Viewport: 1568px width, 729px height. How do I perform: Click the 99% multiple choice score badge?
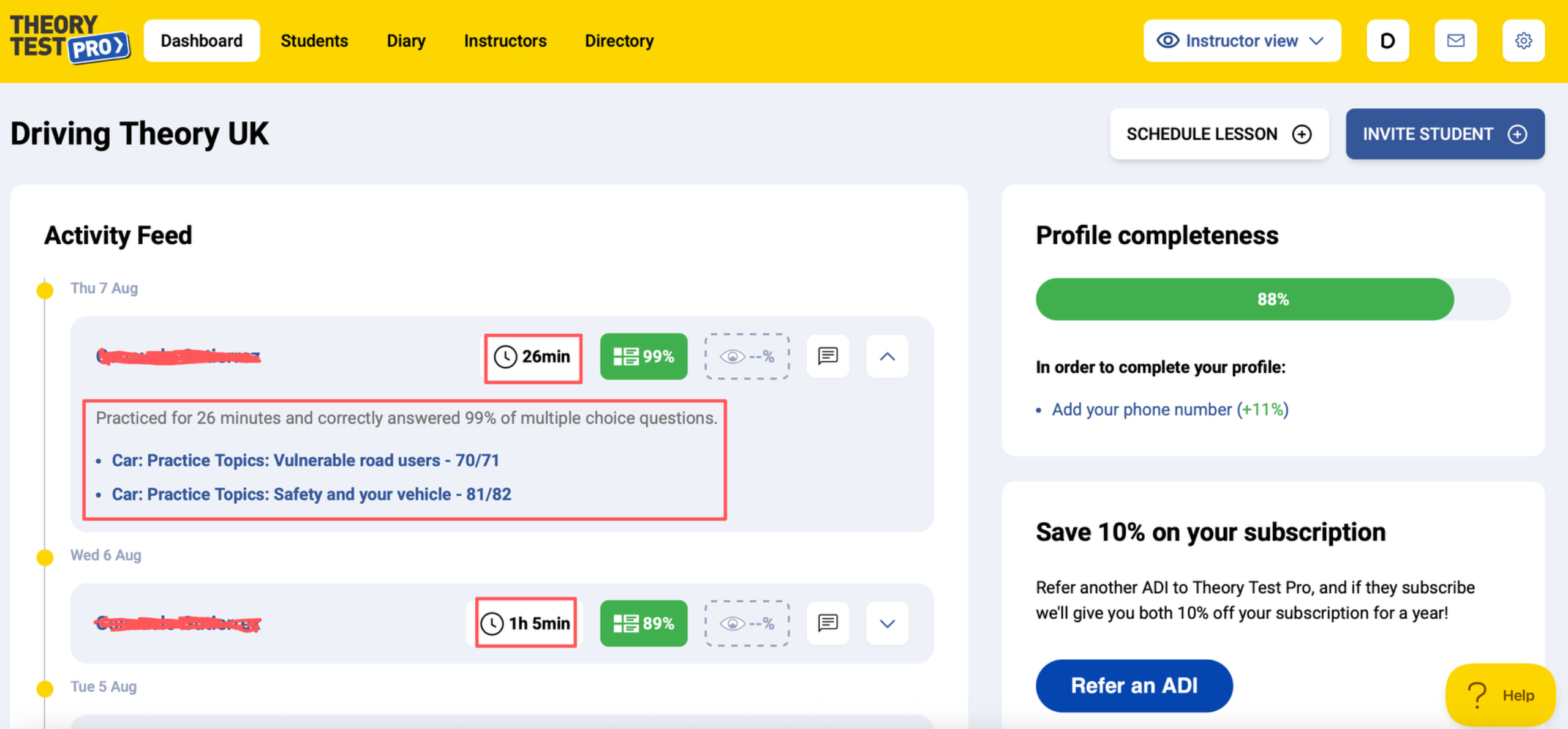coord(643,356)
